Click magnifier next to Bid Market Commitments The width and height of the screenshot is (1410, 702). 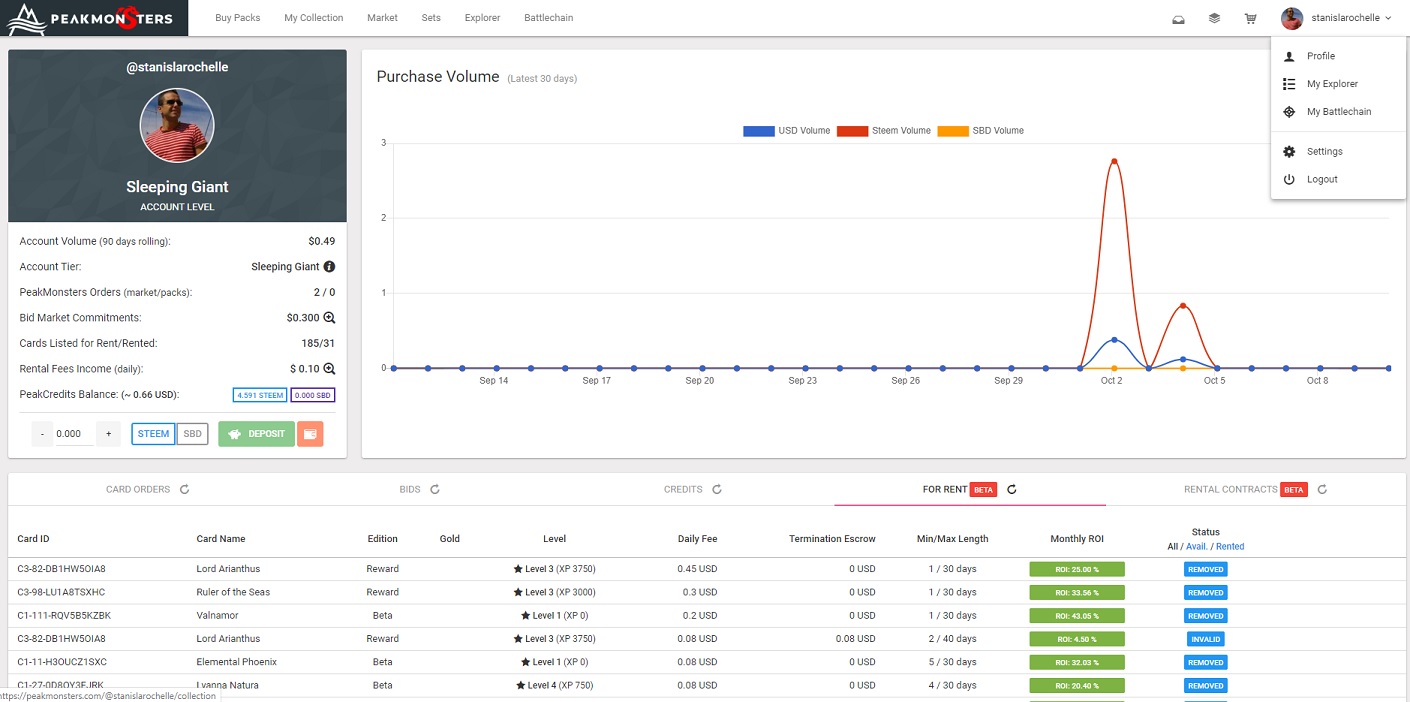pos(329,318)
